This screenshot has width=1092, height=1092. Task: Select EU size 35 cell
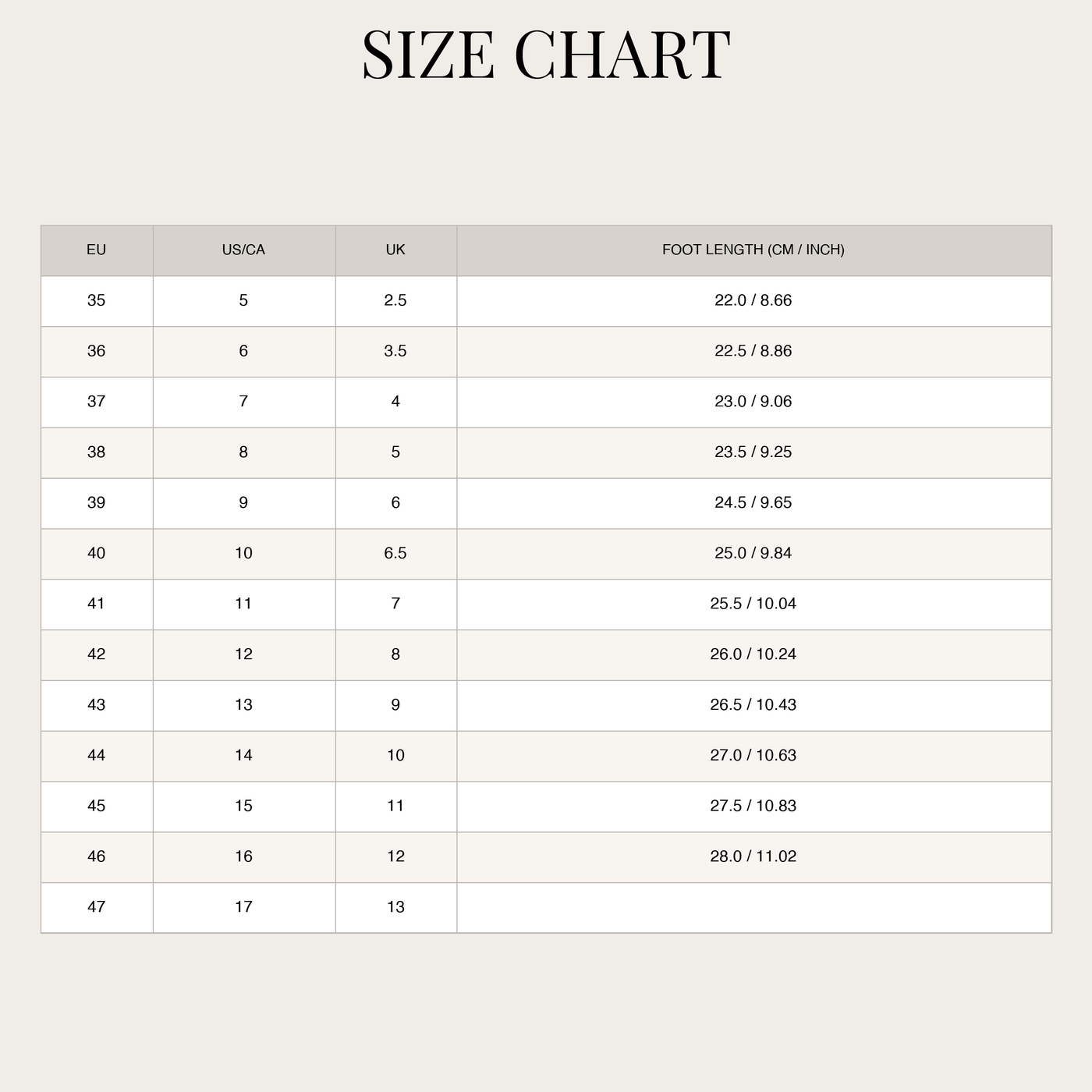[x=97, y=301]
